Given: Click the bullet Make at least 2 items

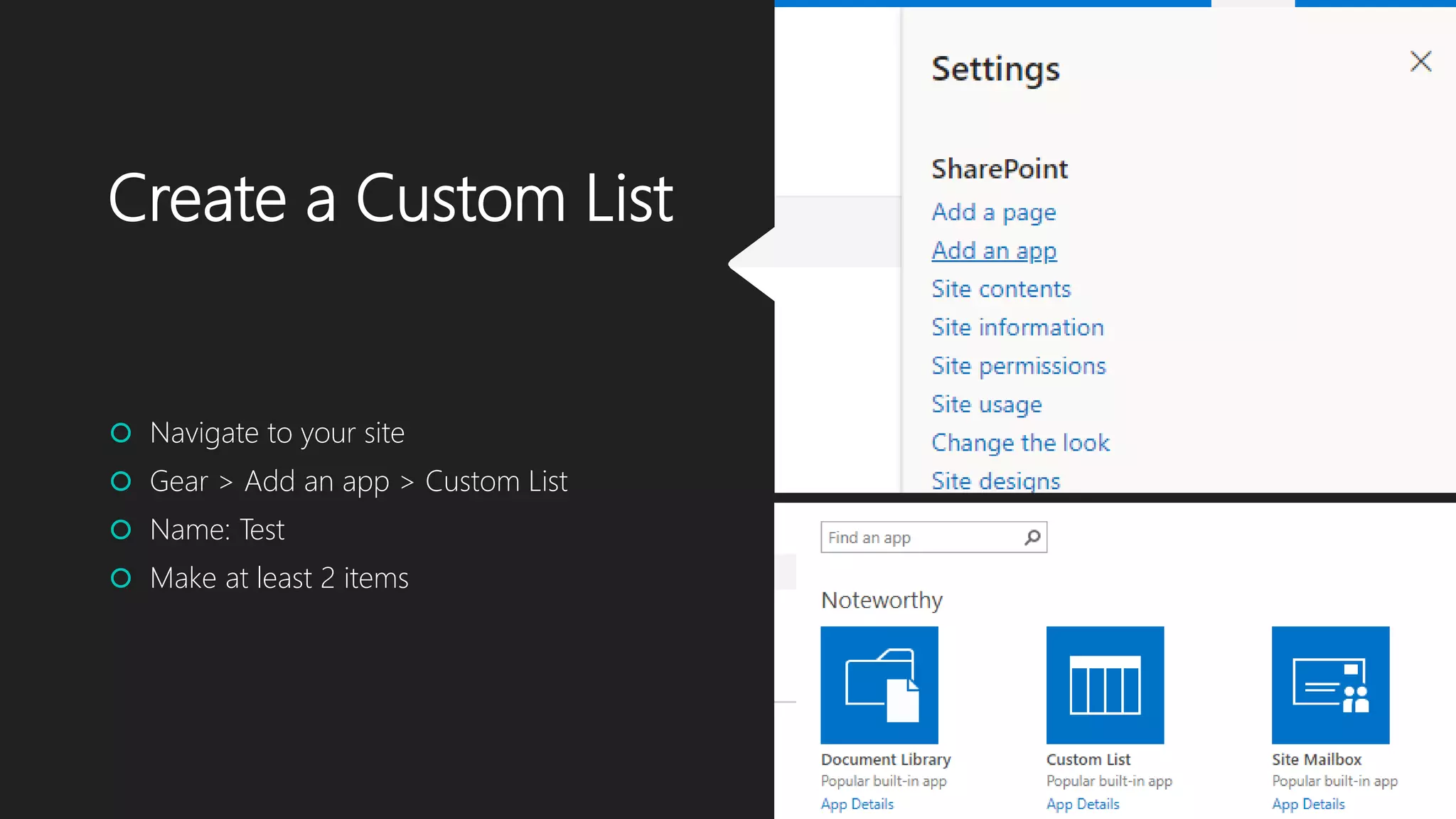Looking at the screenshot, I should [x=279, y=578].
